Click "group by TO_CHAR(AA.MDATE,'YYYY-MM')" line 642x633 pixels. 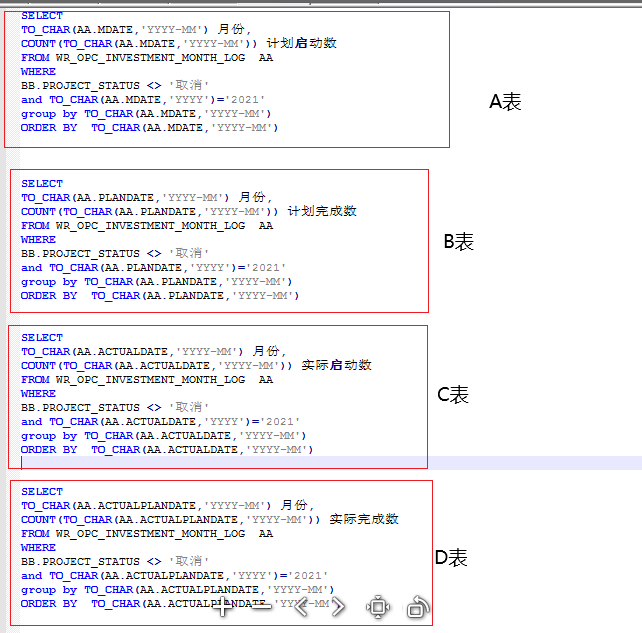pyautogui.click(x=146, y=113)
